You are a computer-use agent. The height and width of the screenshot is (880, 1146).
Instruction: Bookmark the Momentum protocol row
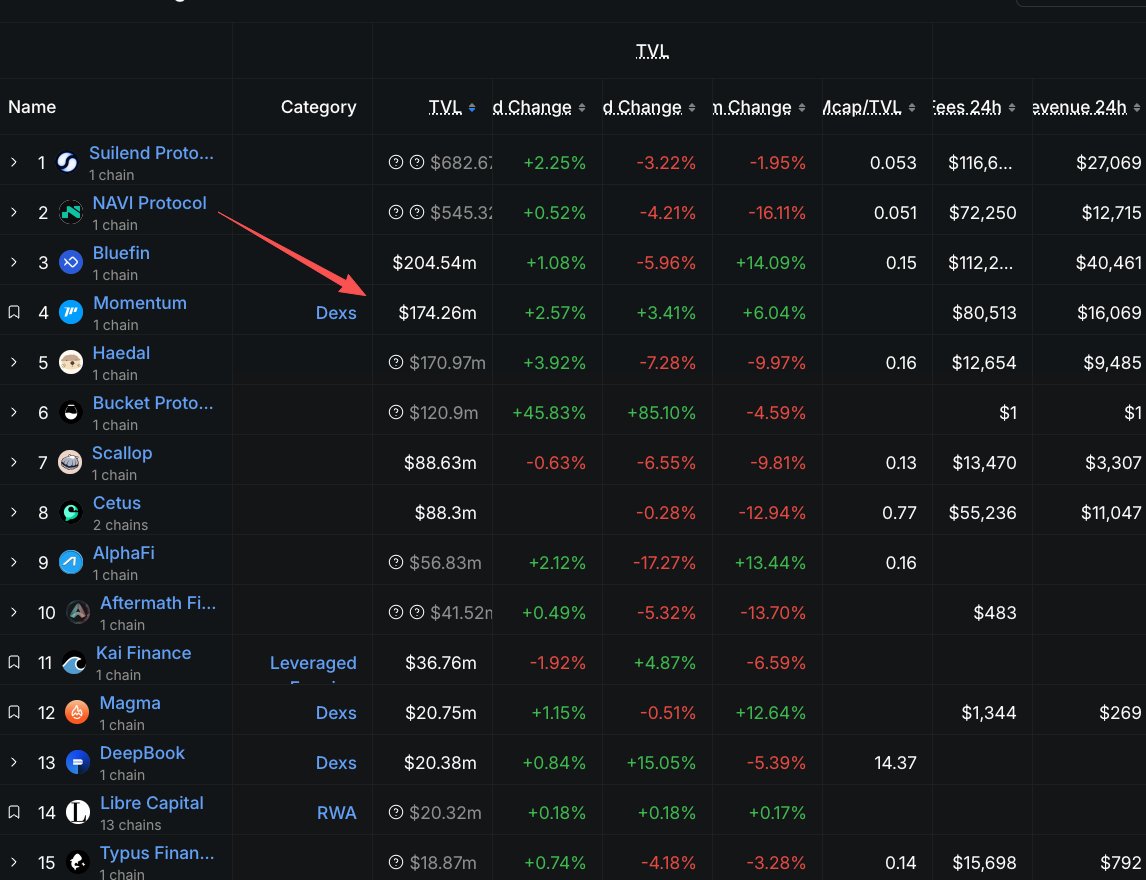pyautogui.click(x=14, y=313)
